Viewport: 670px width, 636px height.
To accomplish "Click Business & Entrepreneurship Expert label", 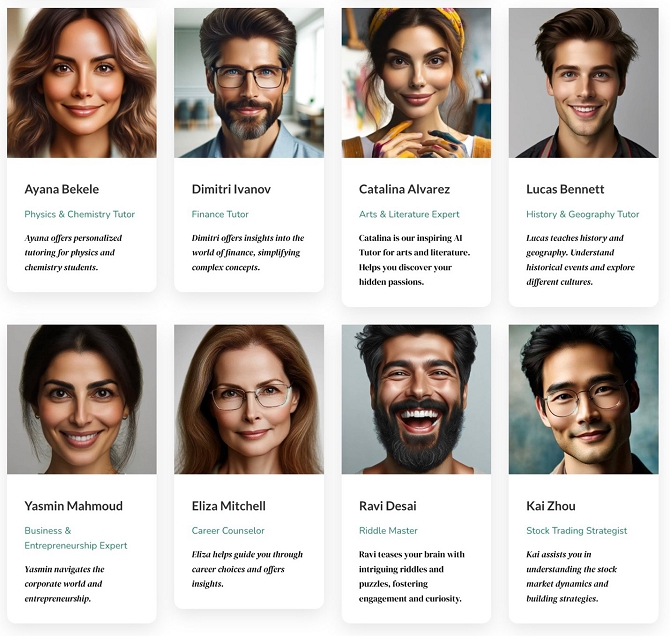I will 76,538.
